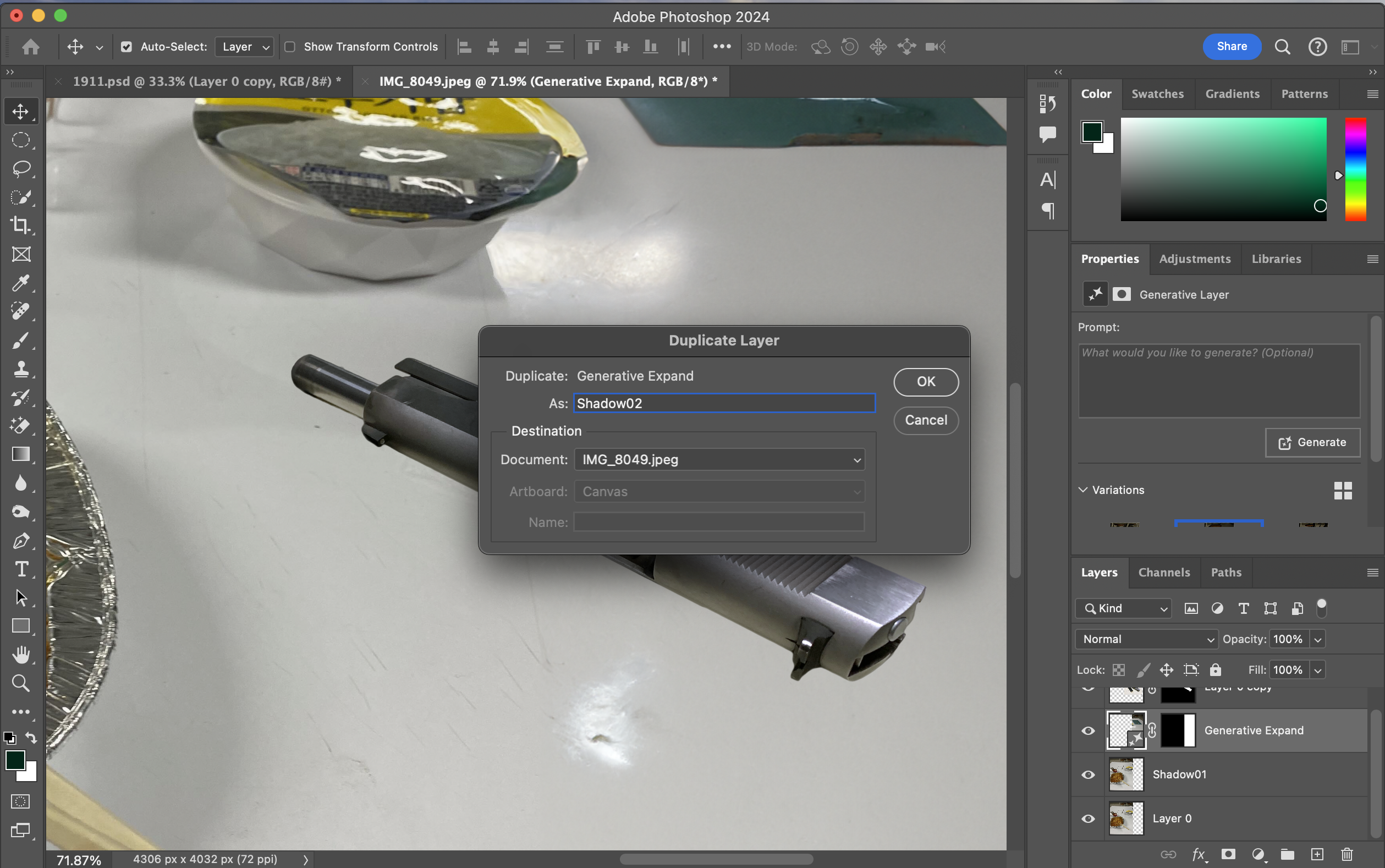Click the add layer mask icon

pos(1228,854)
